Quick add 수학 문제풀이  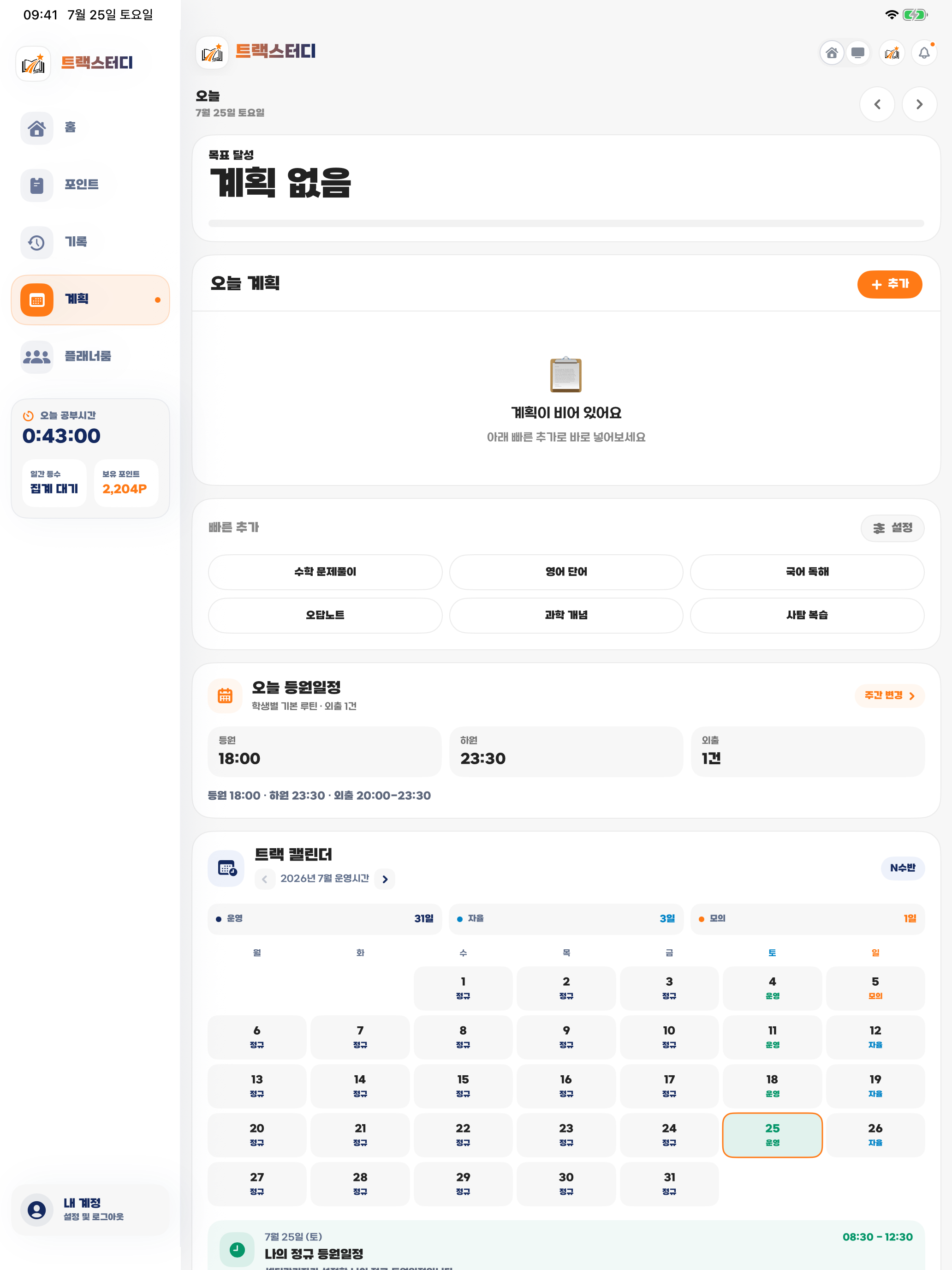(325, 572)
